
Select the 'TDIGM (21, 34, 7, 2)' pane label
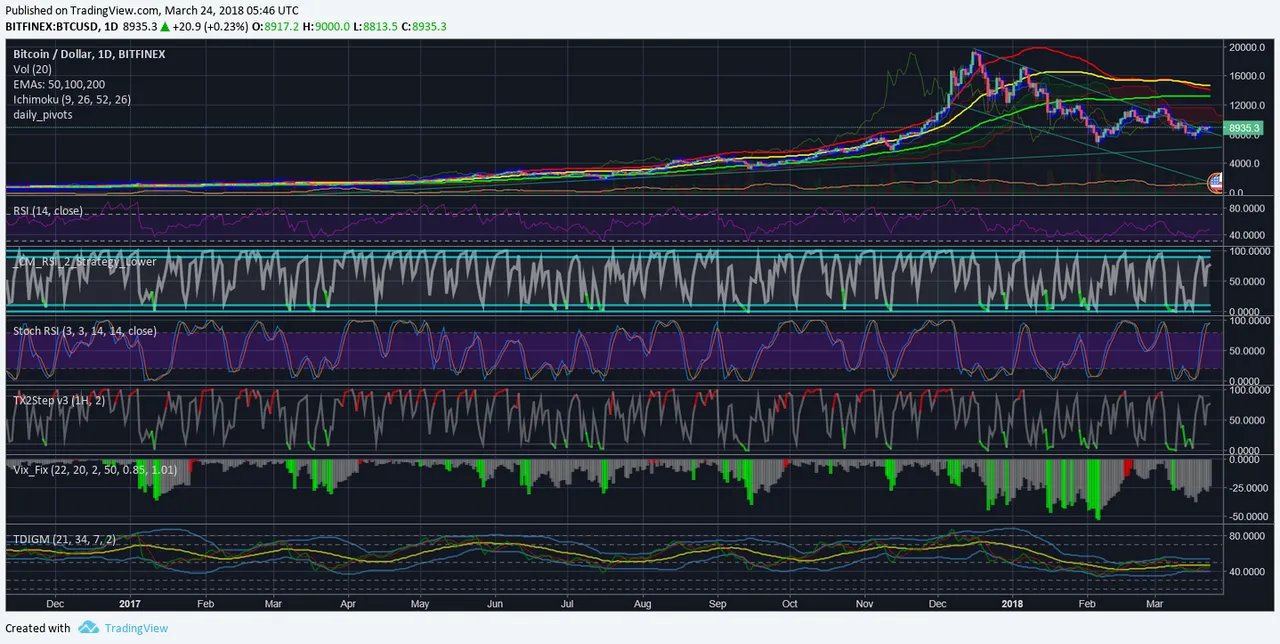(x=64, y=539)
